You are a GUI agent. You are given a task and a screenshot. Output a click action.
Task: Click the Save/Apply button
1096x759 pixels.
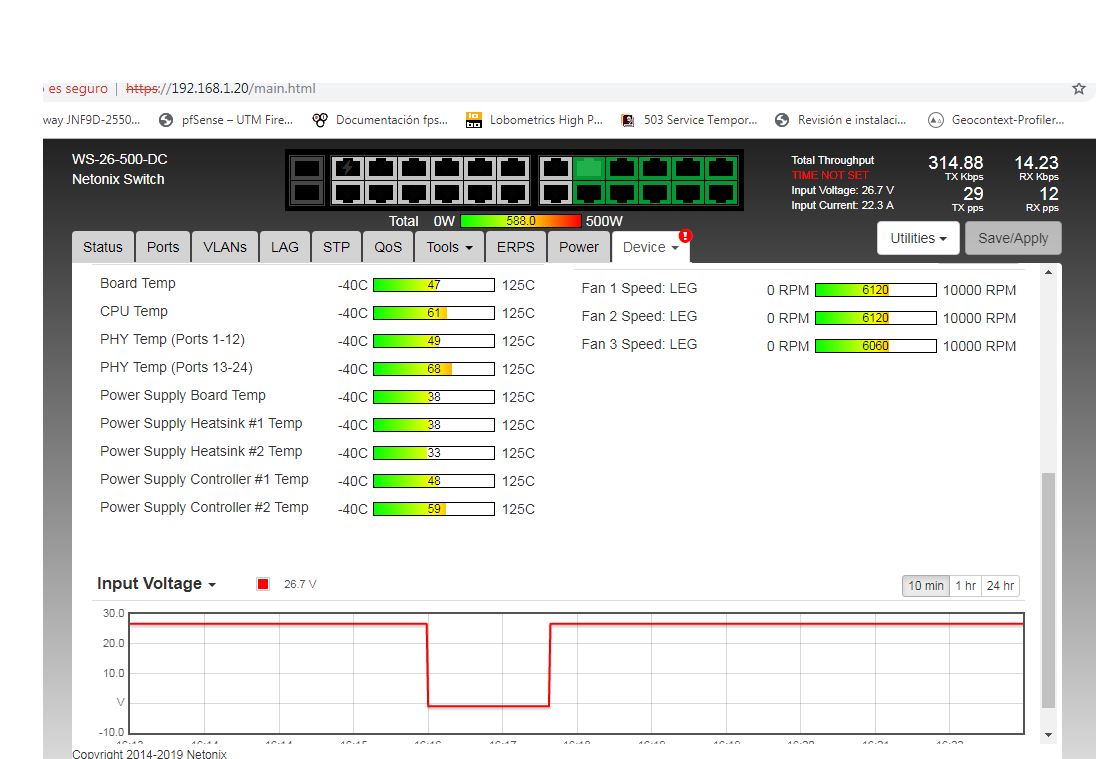1012,238
